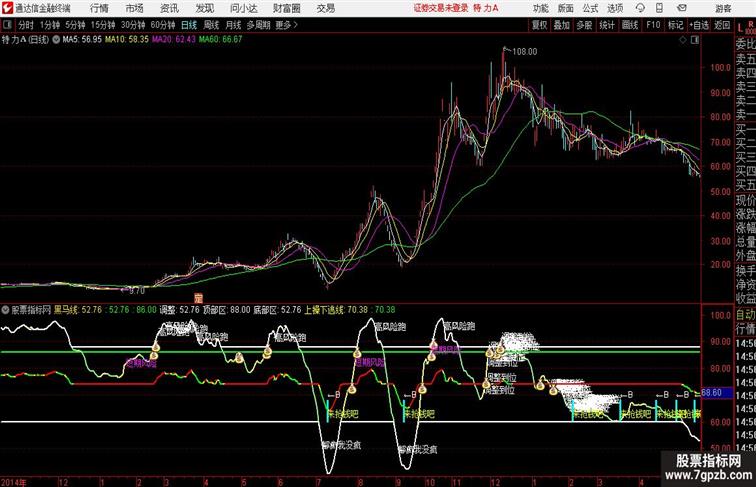
Task: Click the MA10: 58.35 indicator label
Action: point(127,40)
